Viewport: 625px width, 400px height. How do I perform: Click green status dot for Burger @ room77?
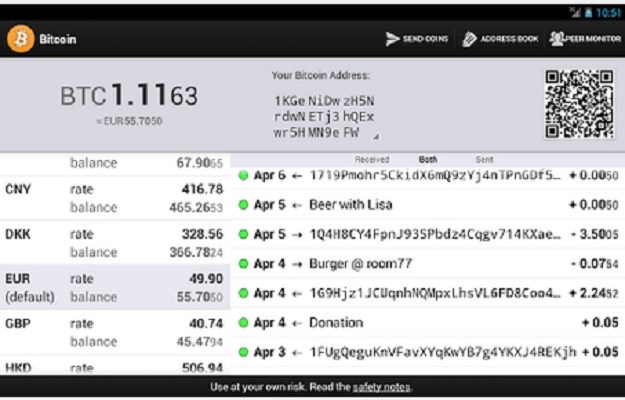[243, 264]
